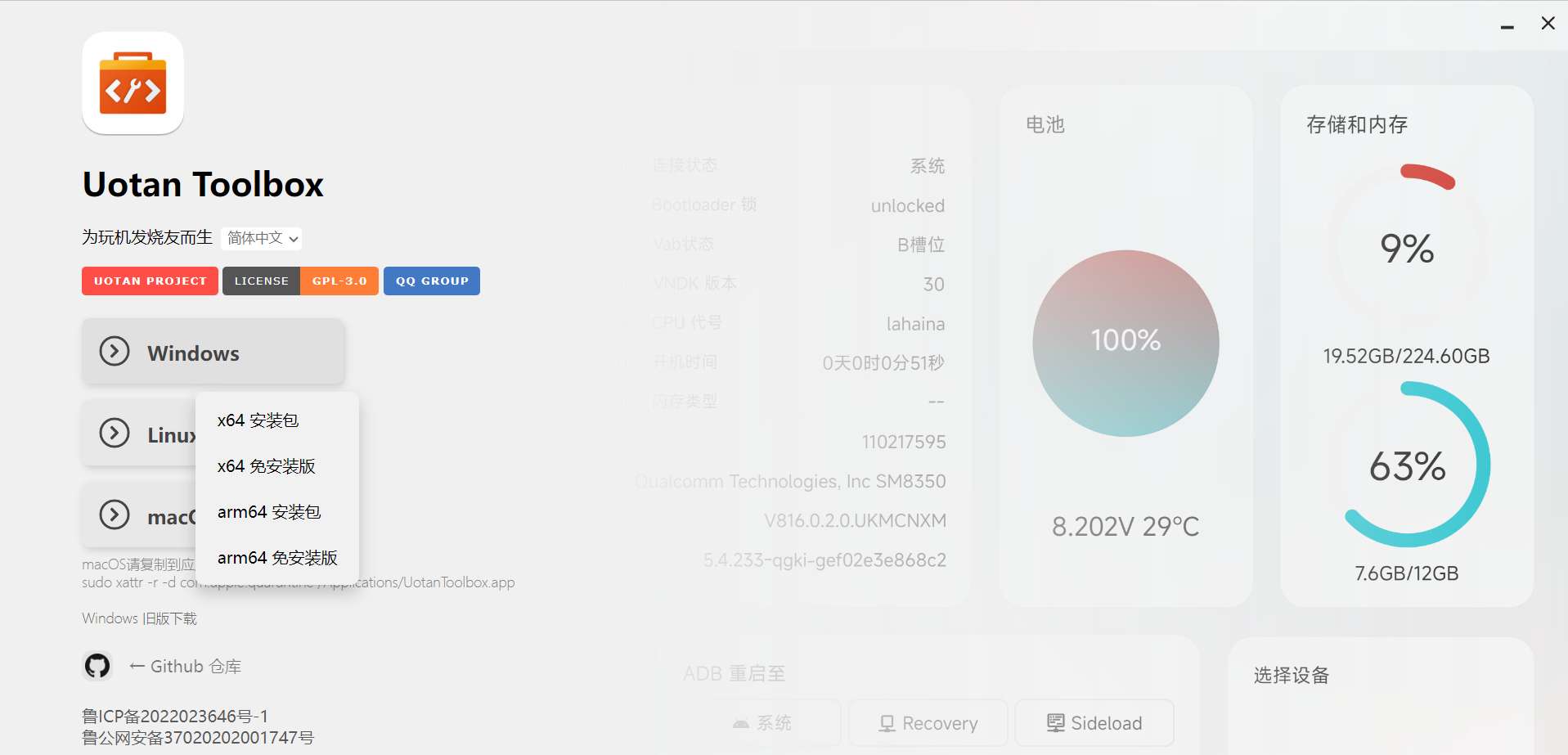Click the Uotan Toolbox app logo
The image size is (1568, 755).
[133, 83]
